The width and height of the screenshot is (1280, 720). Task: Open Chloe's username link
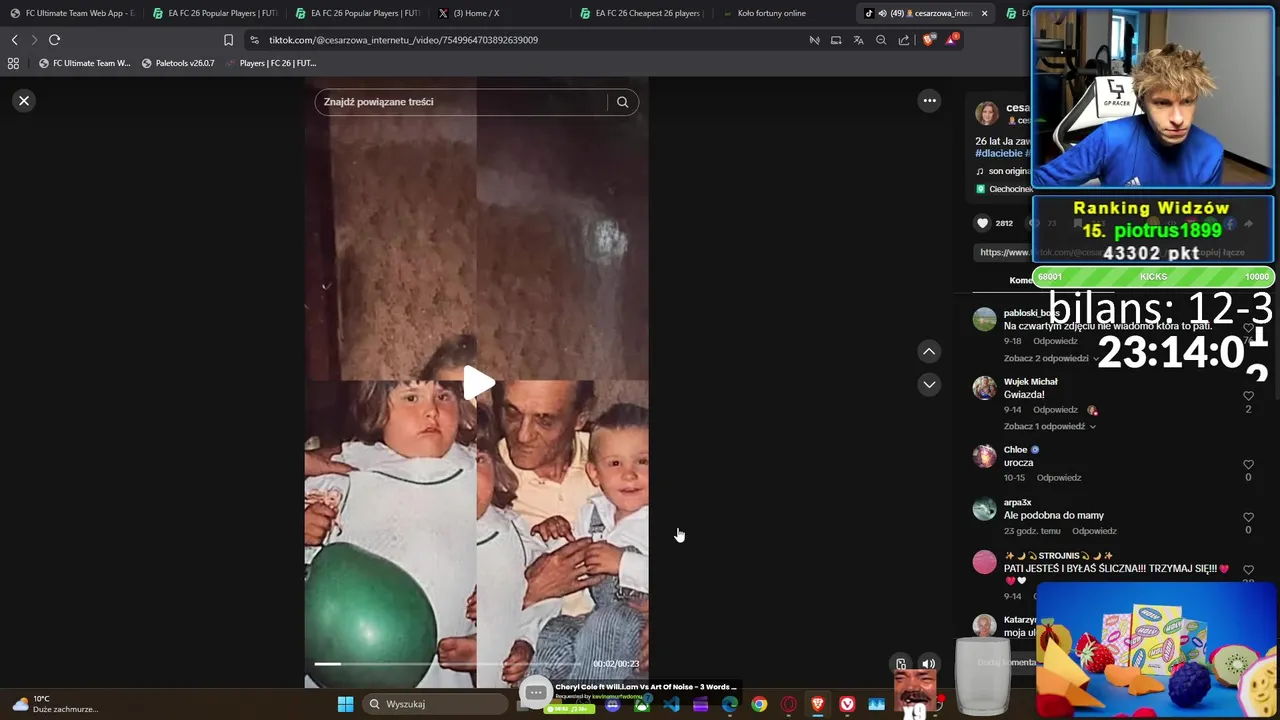pos(1015,450)
